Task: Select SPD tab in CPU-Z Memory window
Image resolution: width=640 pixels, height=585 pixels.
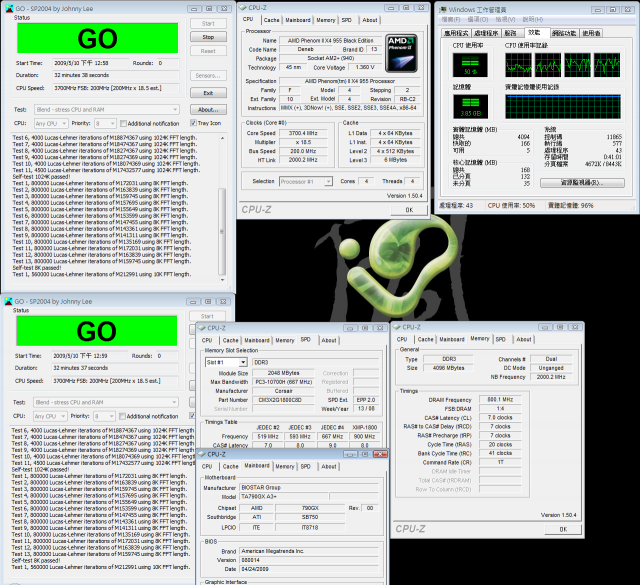Action: coord(500,339)
